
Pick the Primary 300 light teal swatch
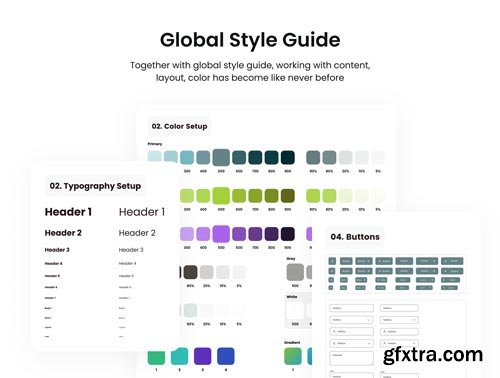pyautogui.click(x=187, y=157)
